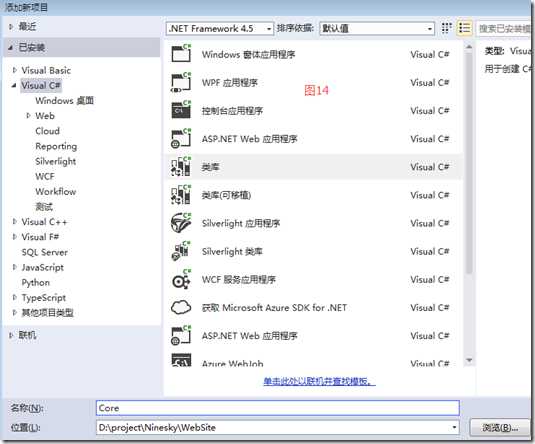The height and width of the screenshot is (444, 535).
Task: Open the 单击此处以联机并查找模板 link
Action: pyautogui.click(x=319, y=381)
